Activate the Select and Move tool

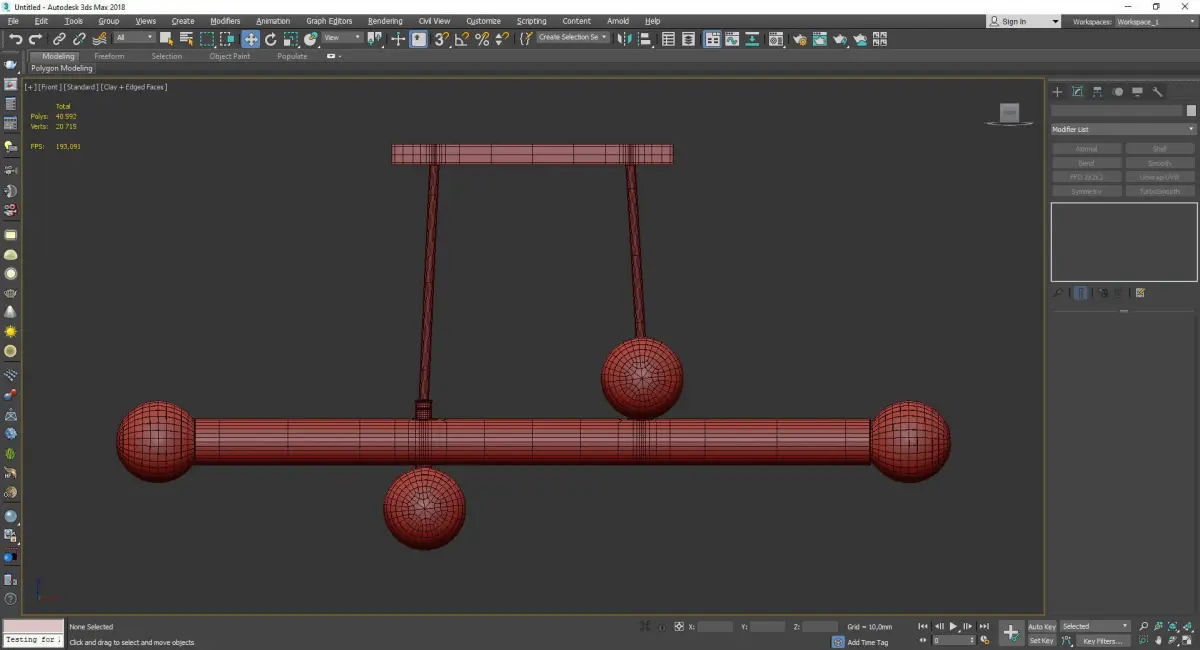(250, 39)
